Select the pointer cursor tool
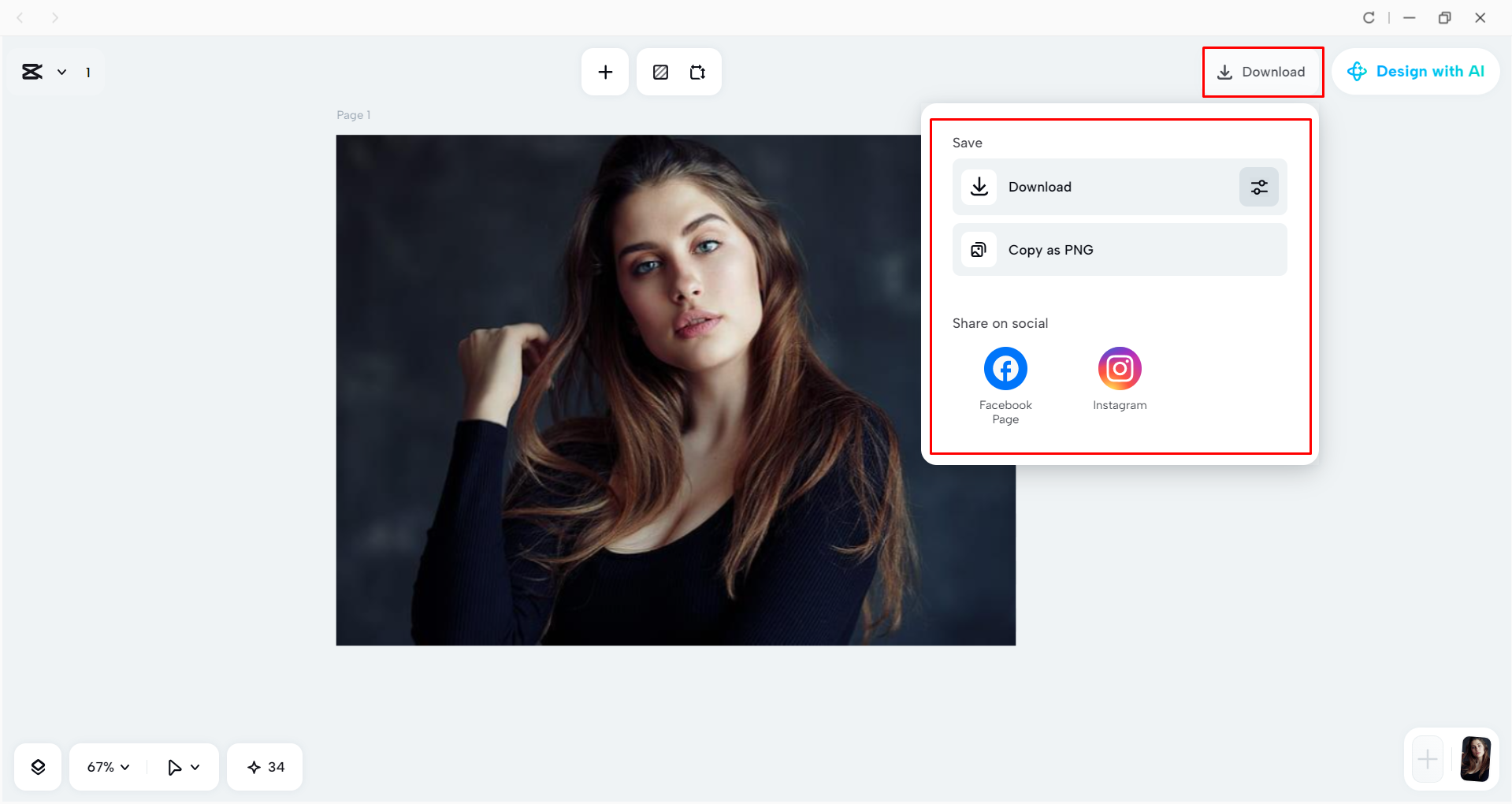Screen dimensions: 1512x804 point(174,767)
